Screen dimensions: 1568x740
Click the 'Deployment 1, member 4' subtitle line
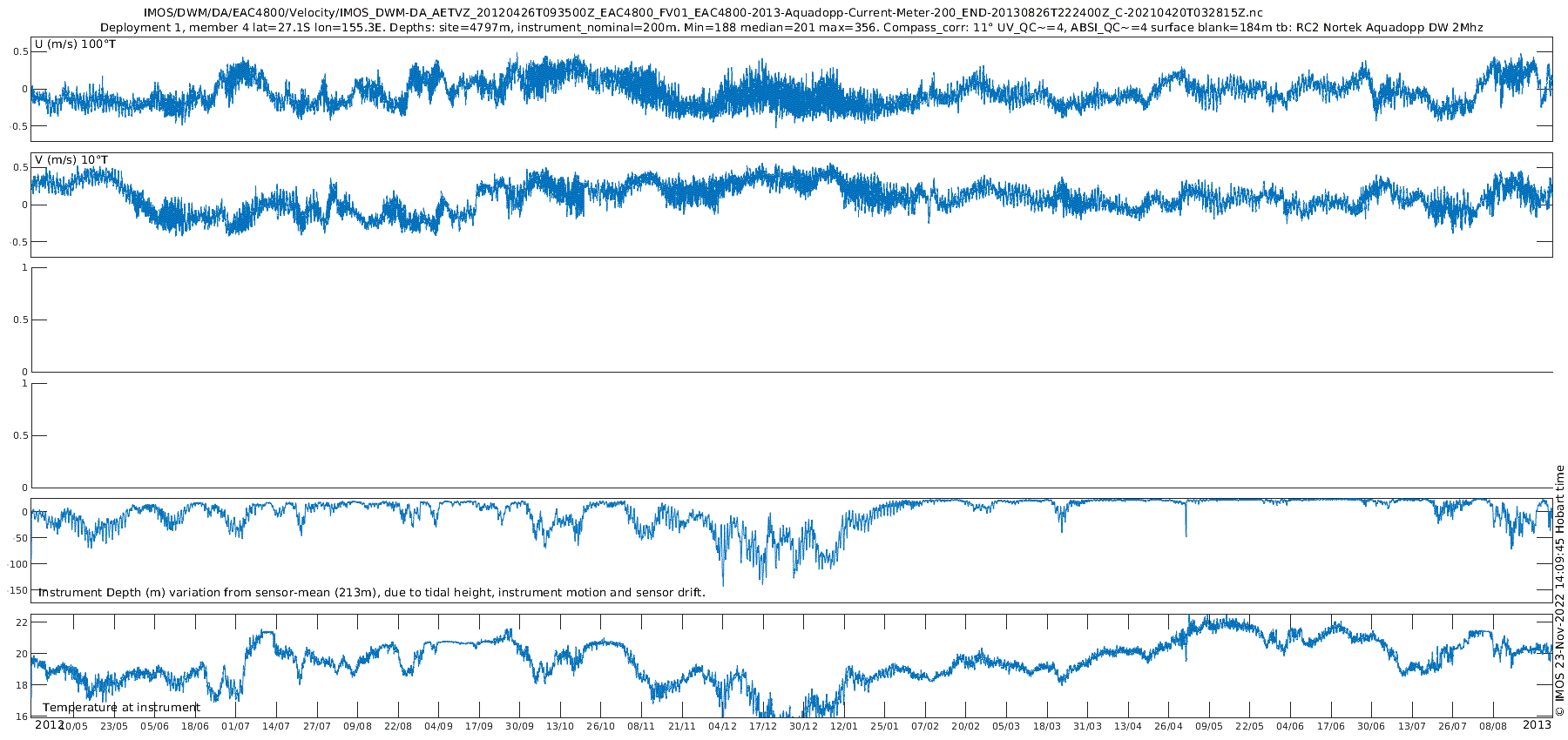pyautogui.click(x=791, y=28)
